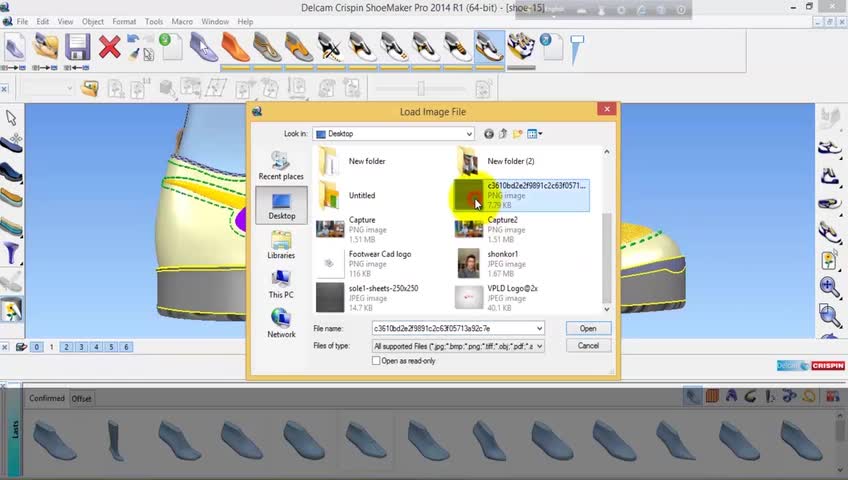848x480 pixels.
Task: Click the Cancel button
Action: click(588, 345)
